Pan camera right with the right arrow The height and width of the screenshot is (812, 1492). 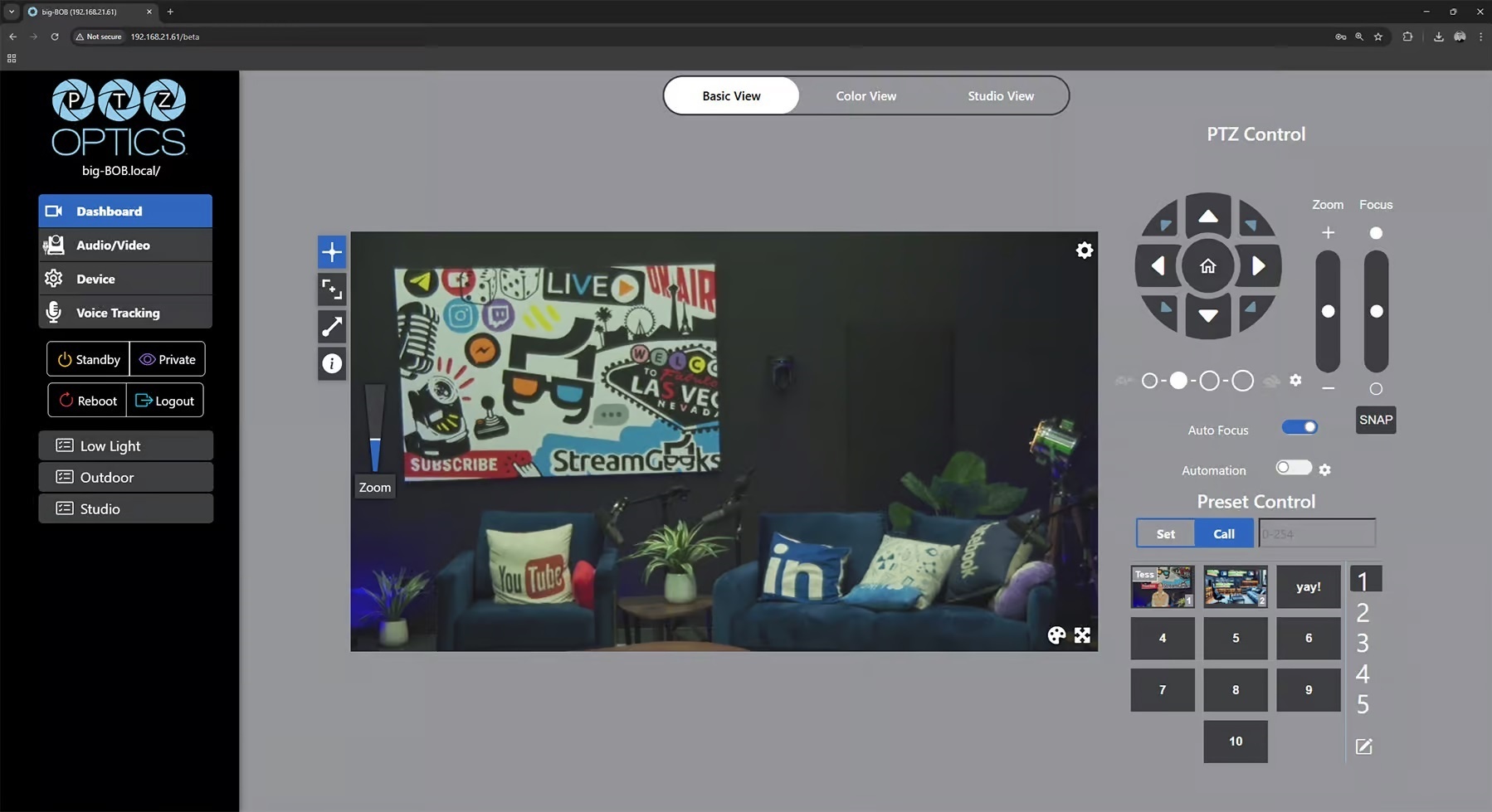click(1258, 266)
